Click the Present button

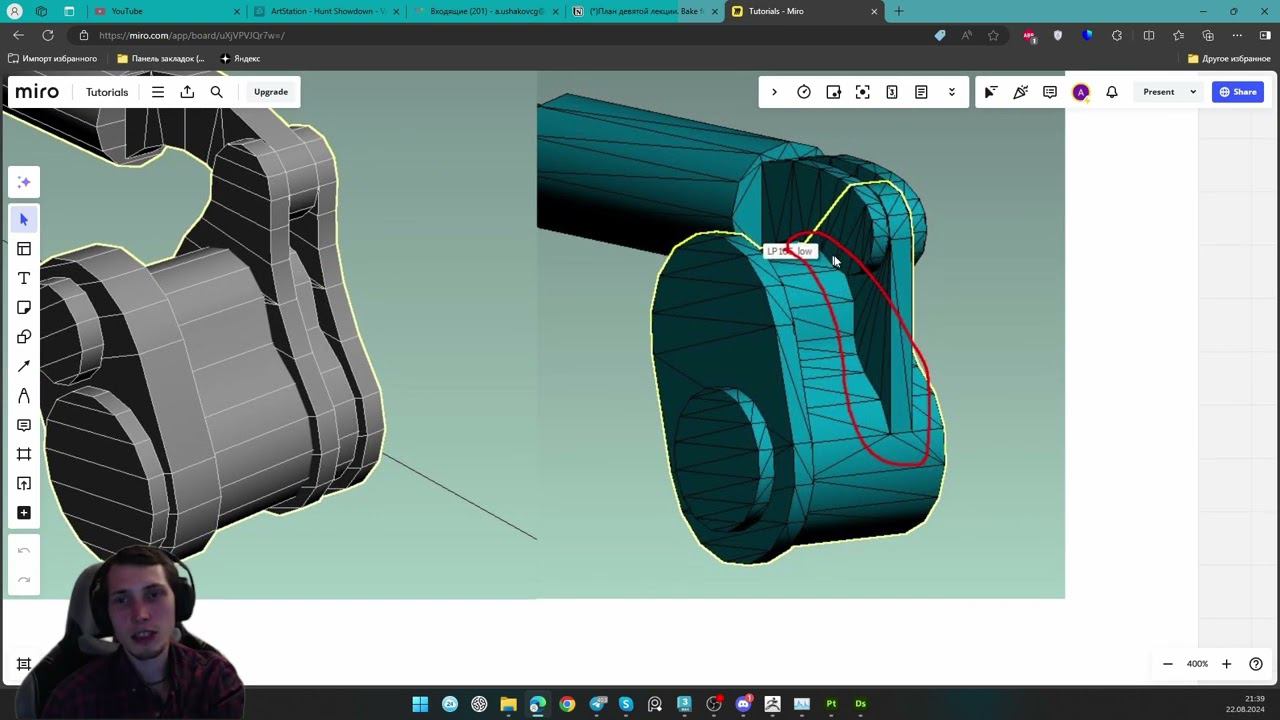(x=1159, y=92)
